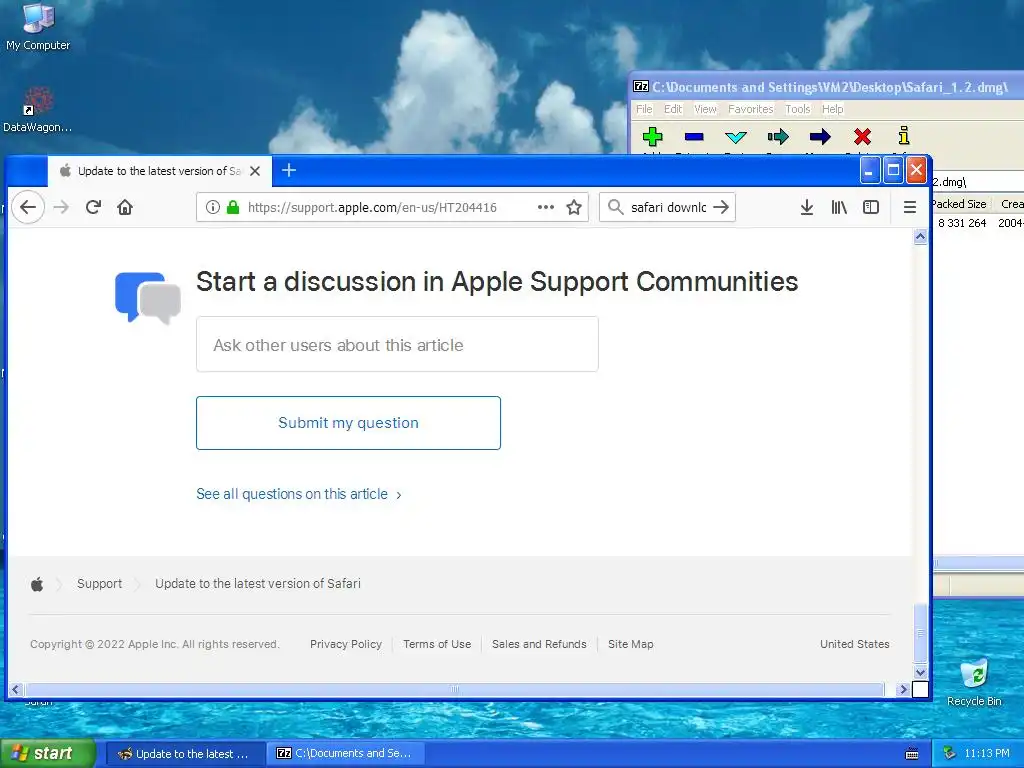Click the Add green plus in 7-Zip

652,136
